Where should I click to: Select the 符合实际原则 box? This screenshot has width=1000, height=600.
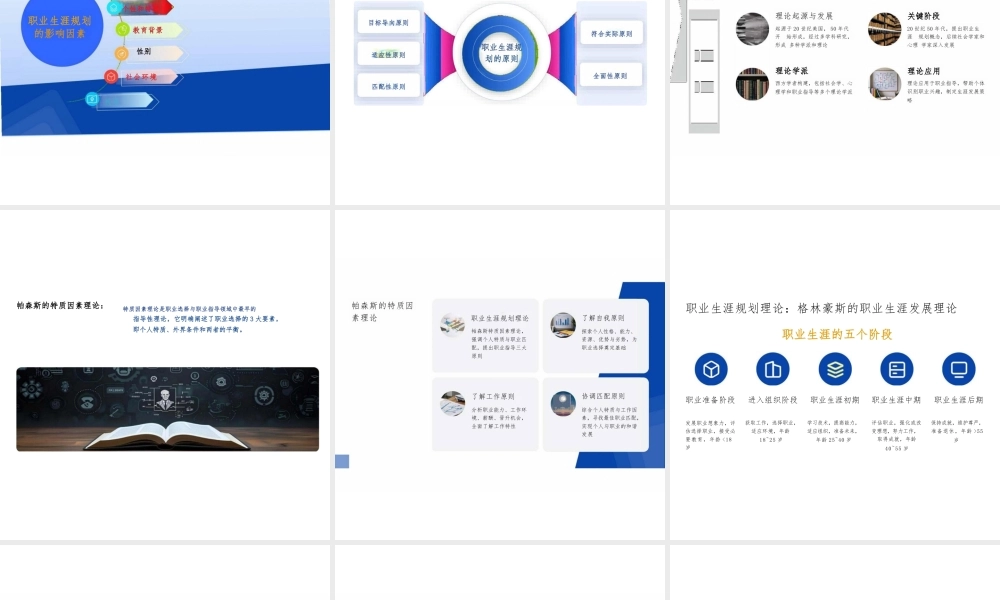coord(612,33)
